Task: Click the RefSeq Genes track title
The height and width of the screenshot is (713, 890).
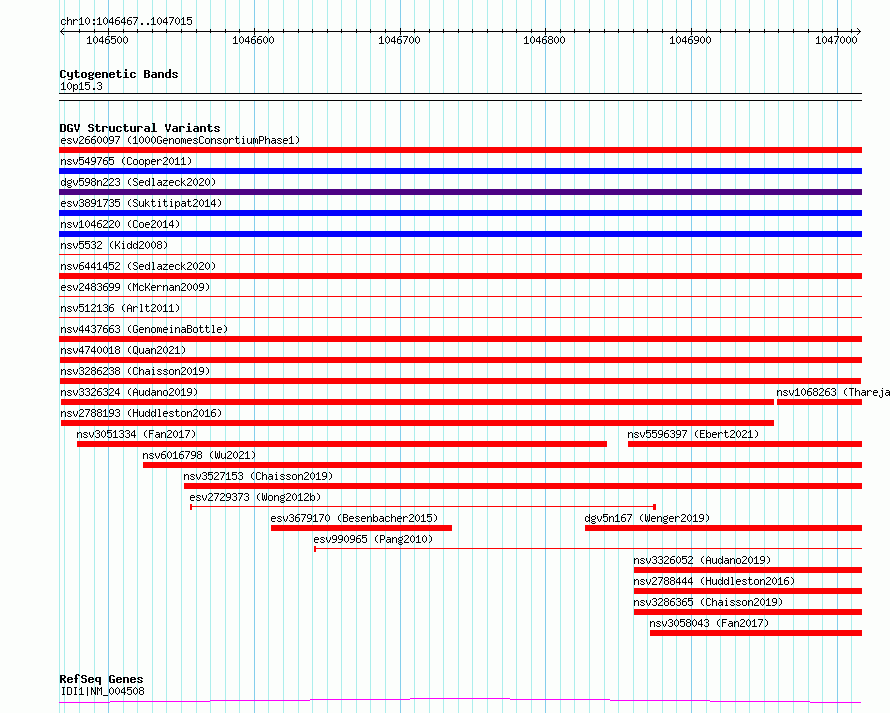Action: point(101,679)
